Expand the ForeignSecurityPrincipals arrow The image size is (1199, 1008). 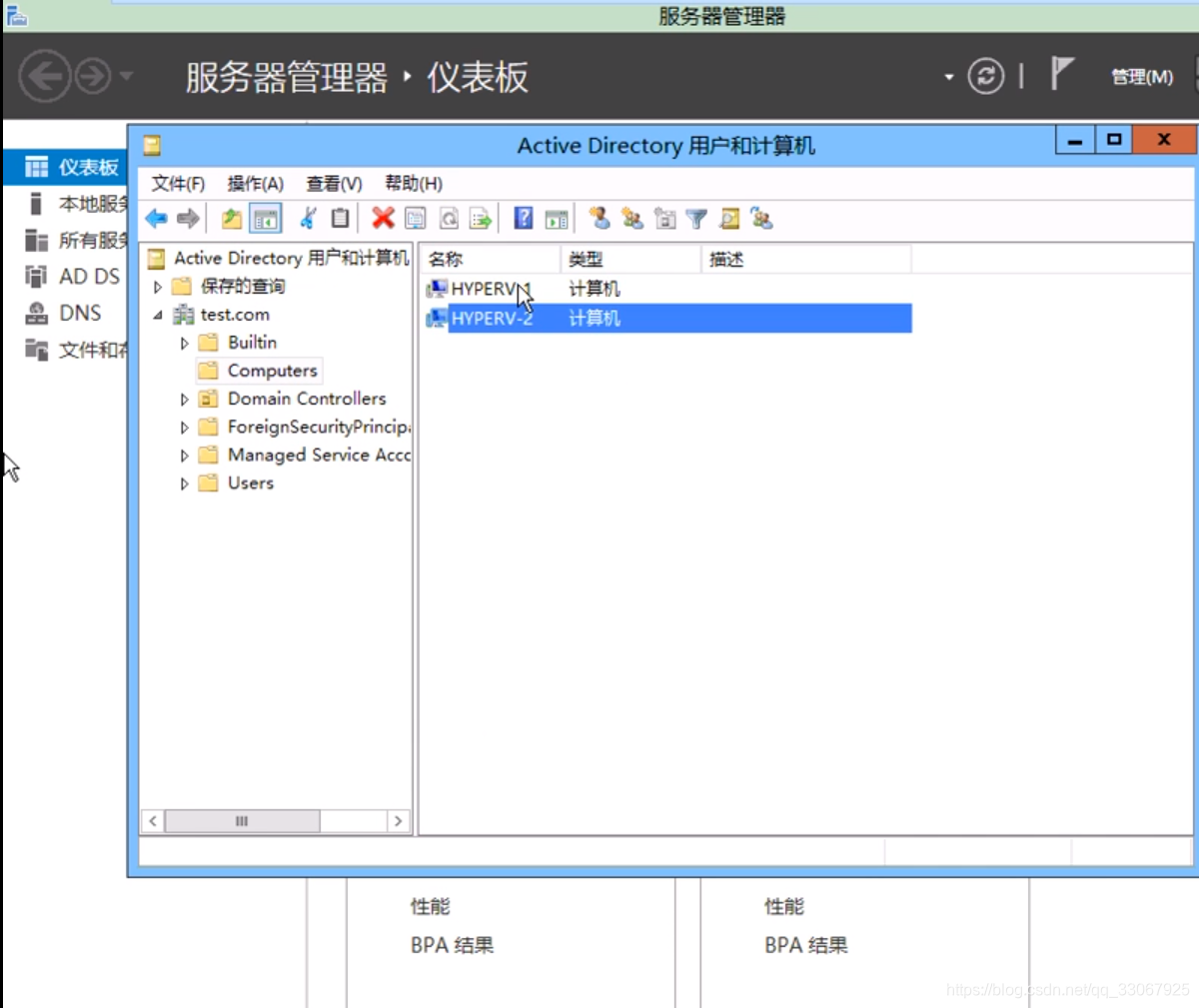(184, 427)
